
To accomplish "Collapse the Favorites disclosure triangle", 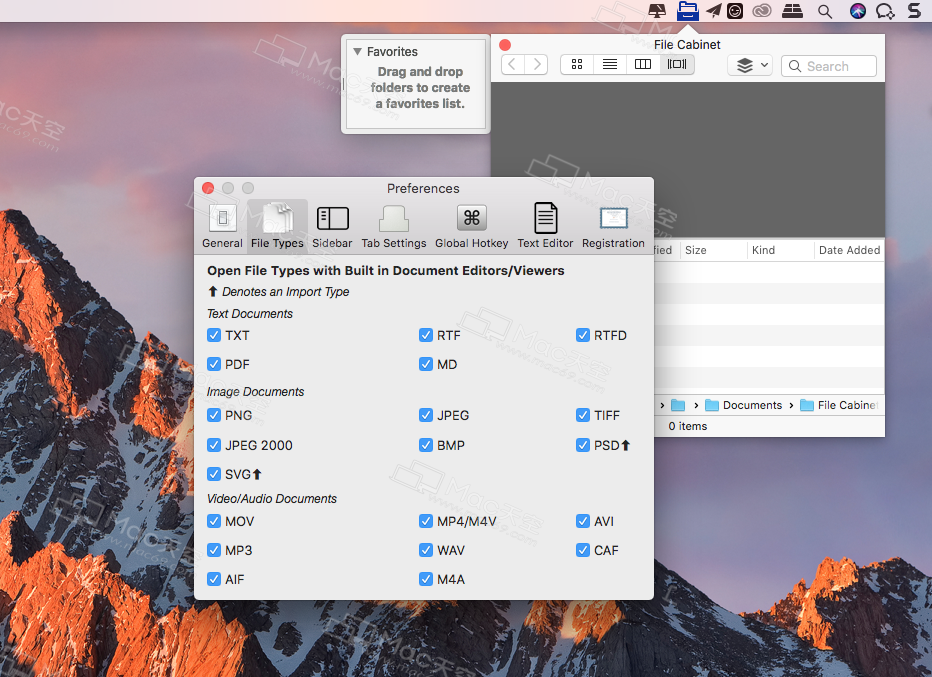I will [x=357, y=52].
